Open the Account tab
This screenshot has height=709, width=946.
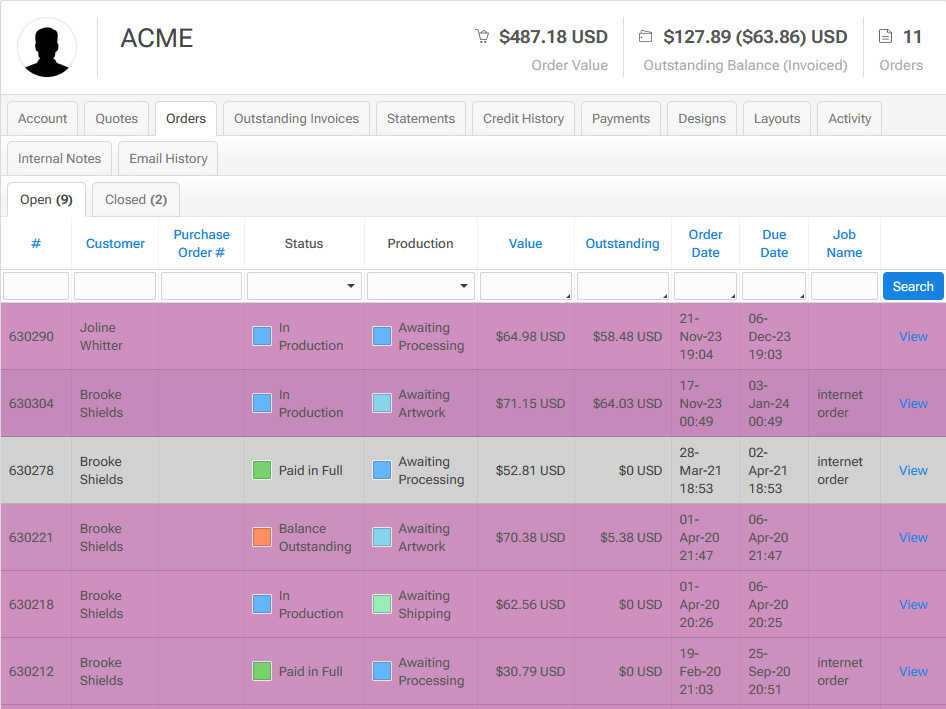[x=42, y=119]
